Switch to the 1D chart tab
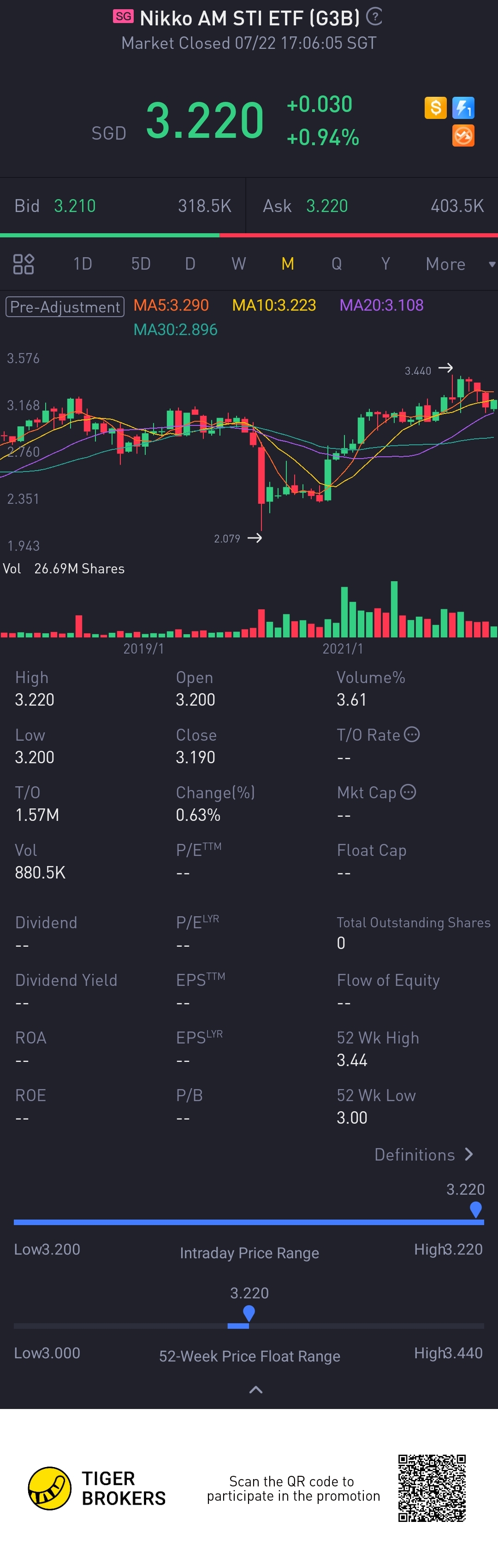The image size is (498, 1568). 82,264
